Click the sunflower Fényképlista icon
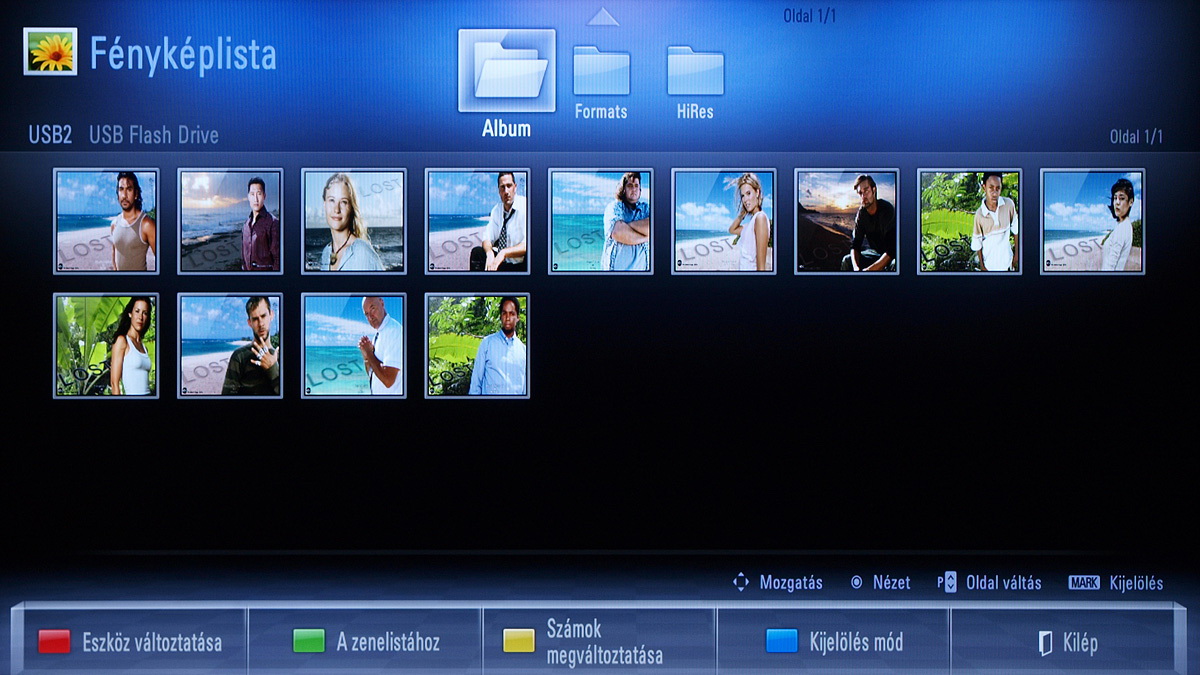This screenshot has width=1200, height=675. pyautogui.click(x=50, y=52)
